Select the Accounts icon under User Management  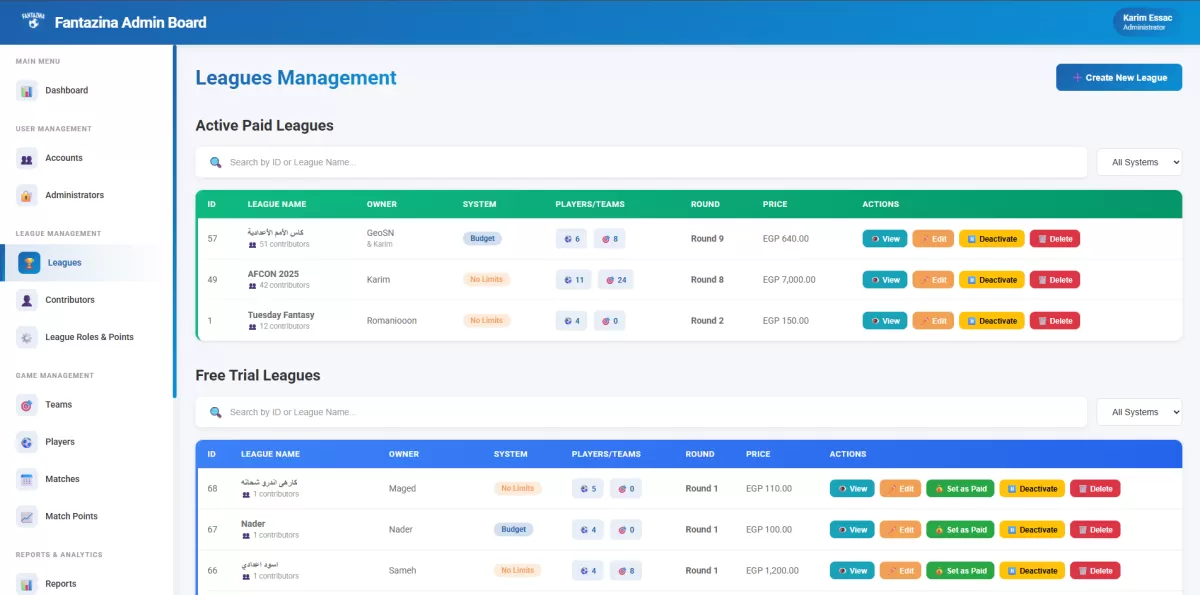pyautogui.click(x=27, y=157)
